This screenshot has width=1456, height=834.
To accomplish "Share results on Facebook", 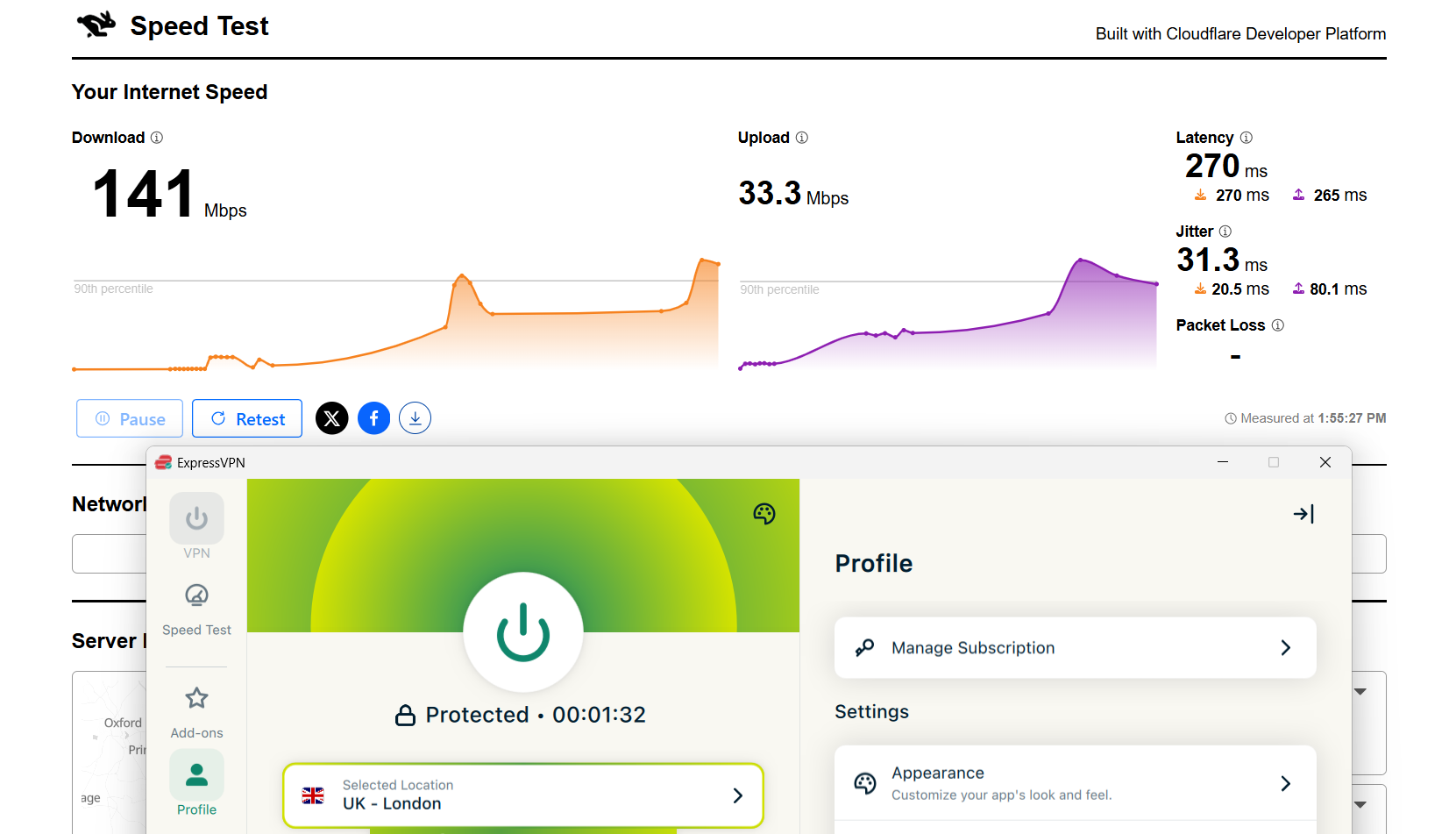I will pos(373,418).
